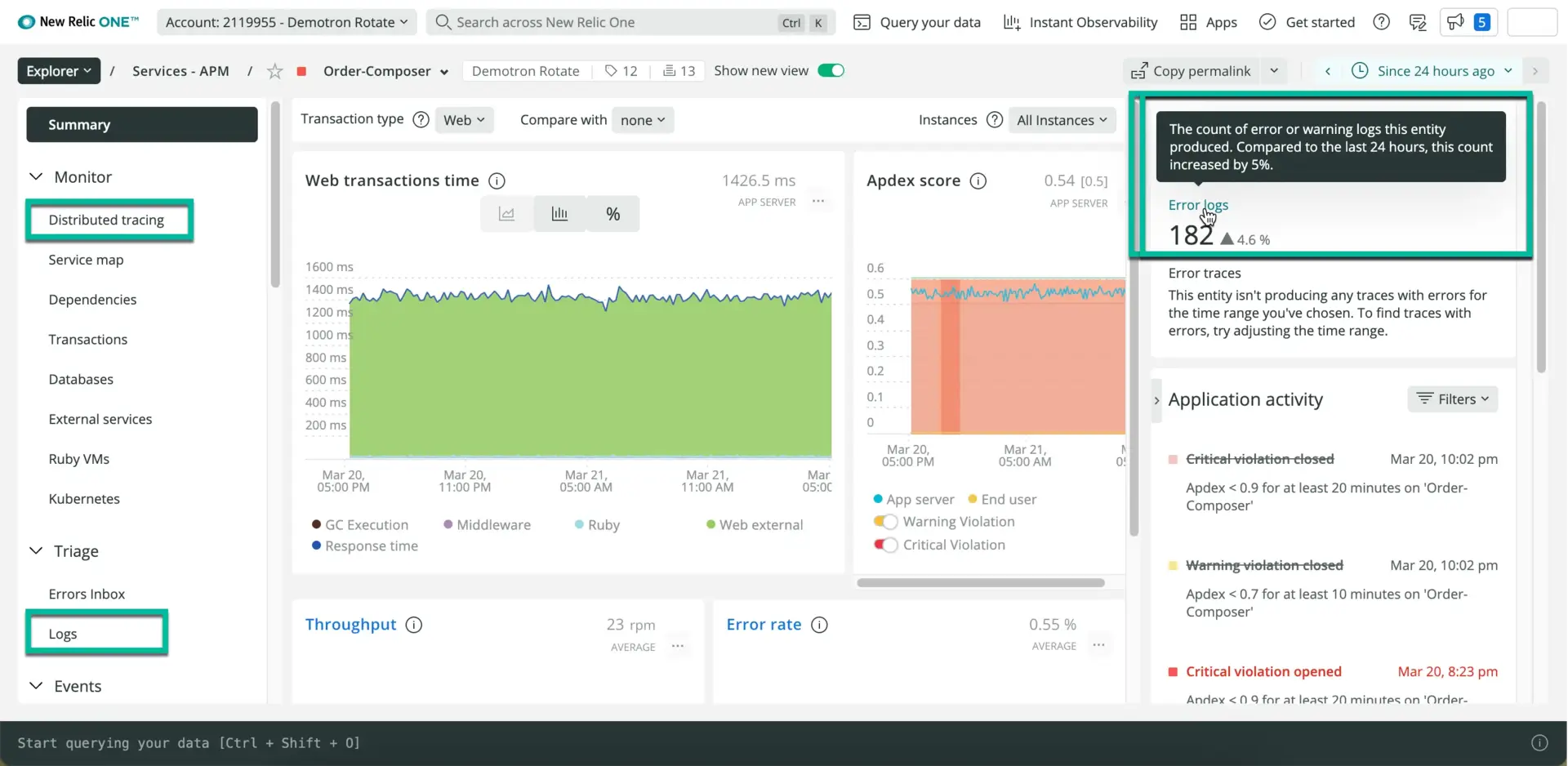Turn off the Show new view toggle
The width and height of the screenshot is (1568, 766).
point(831,70)
